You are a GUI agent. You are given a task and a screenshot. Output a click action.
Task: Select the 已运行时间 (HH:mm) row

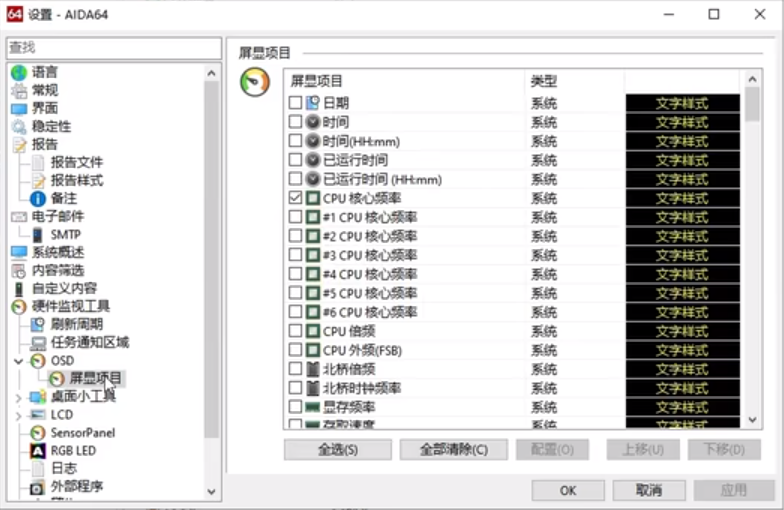[514, 179]
